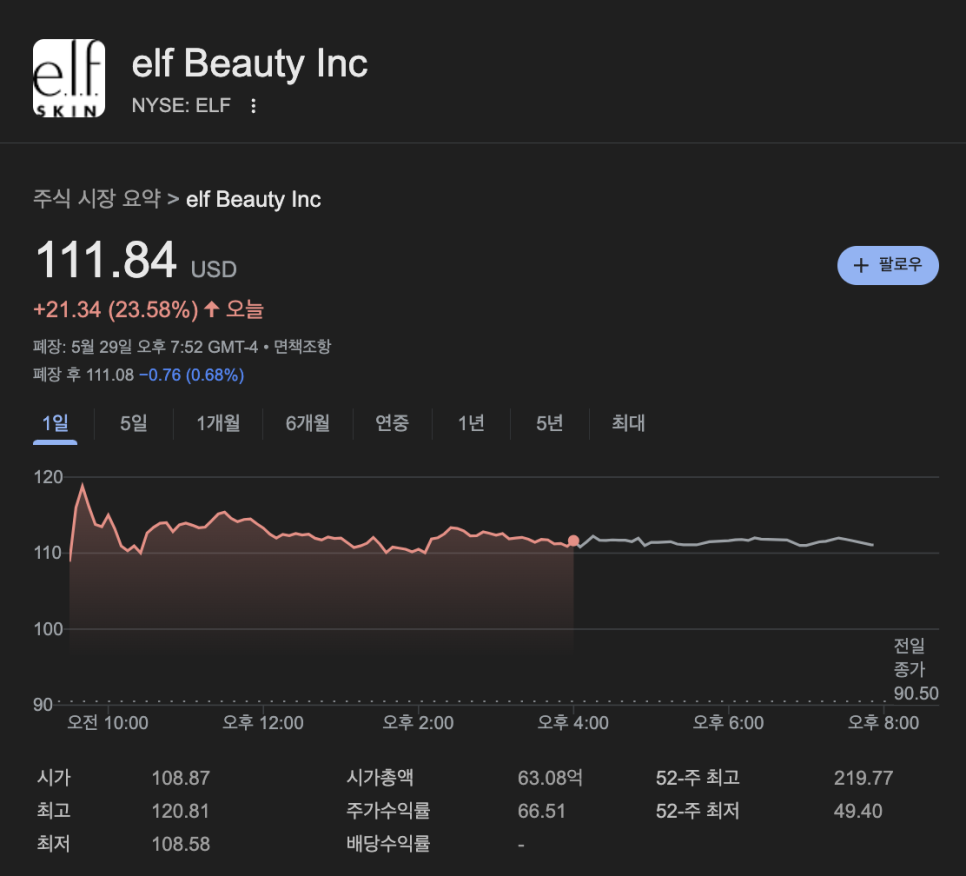Viewport: 966px width, 876px height.
Task: Click the 최저 value 108.58
Action: tap(181, 844)
